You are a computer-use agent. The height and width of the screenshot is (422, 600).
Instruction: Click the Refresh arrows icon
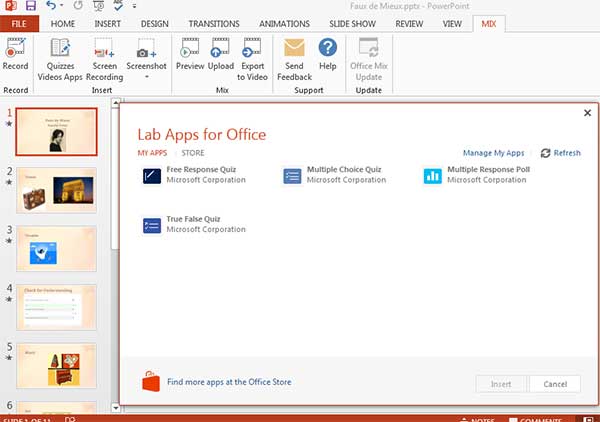[545, 153]
